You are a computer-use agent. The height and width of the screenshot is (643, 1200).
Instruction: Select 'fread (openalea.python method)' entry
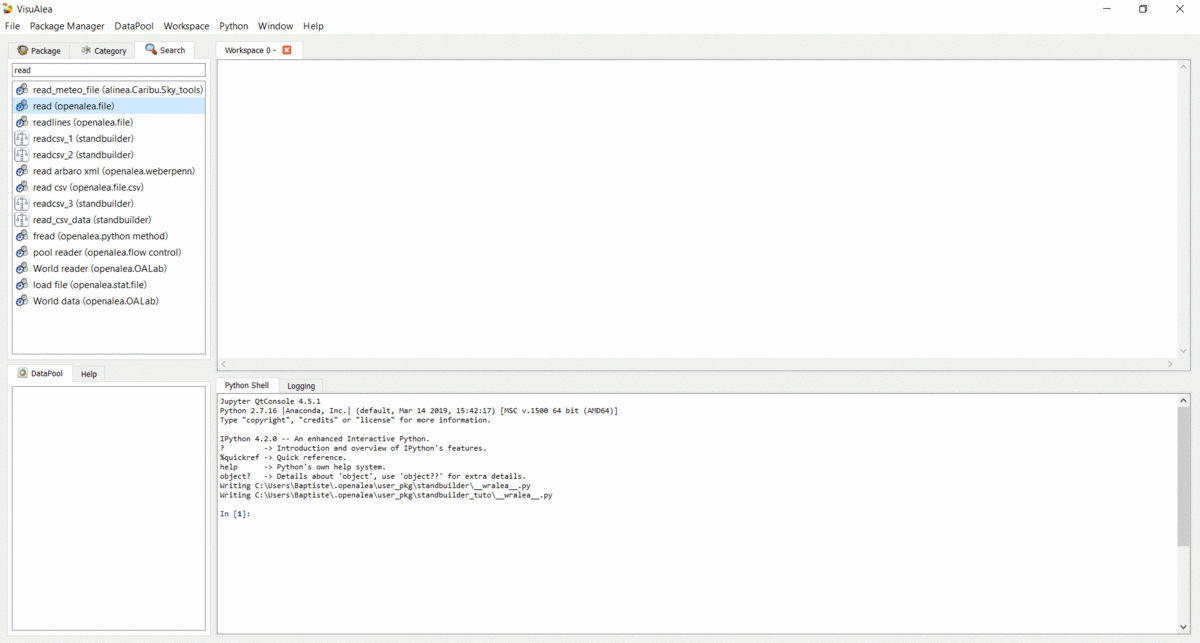108,236
